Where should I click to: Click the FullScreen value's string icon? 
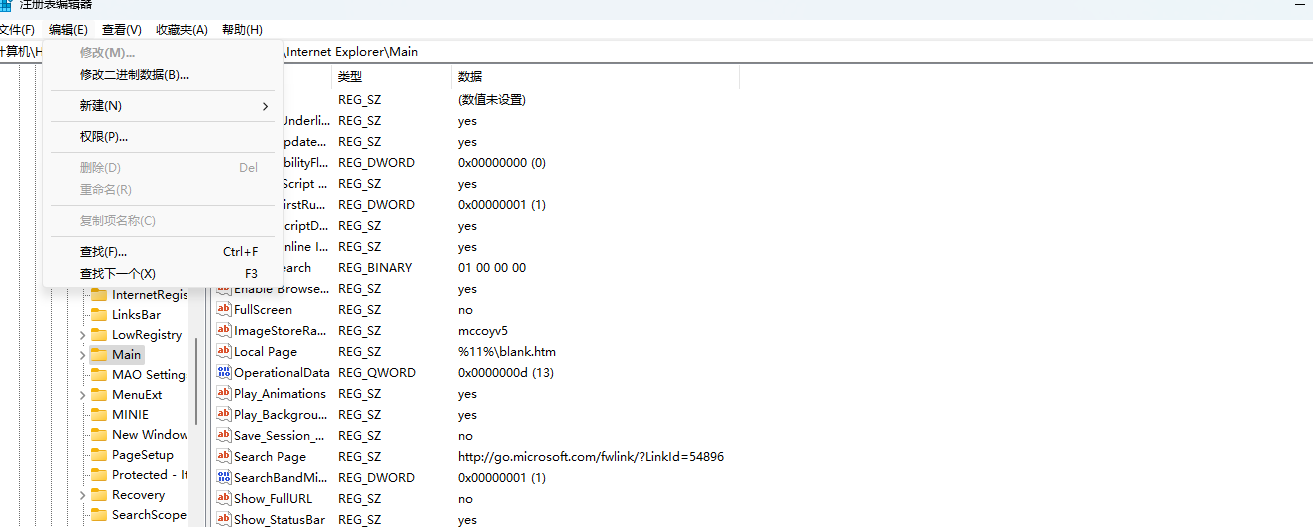coord(224,310)
